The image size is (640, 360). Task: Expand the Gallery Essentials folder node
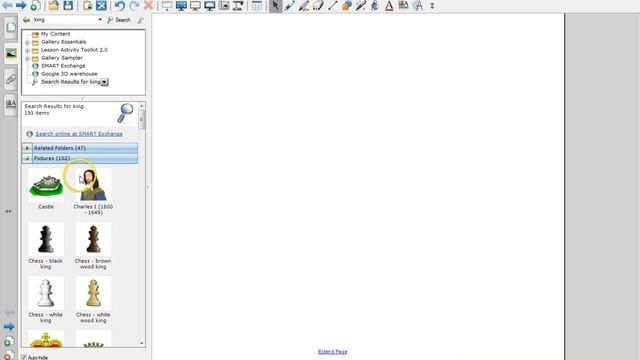pos(27,42)
